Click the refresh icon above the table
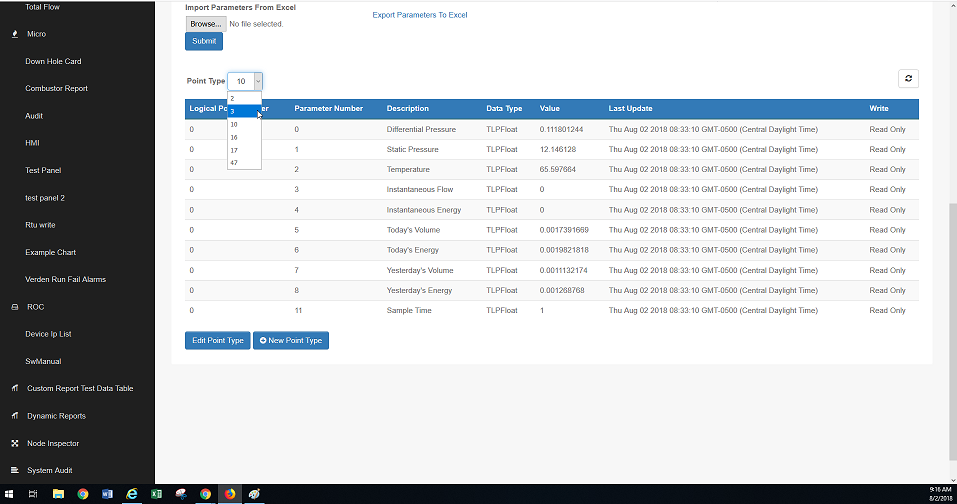This screenshot has width=957, height=504. pyautogui.click(x=908, y=79)
